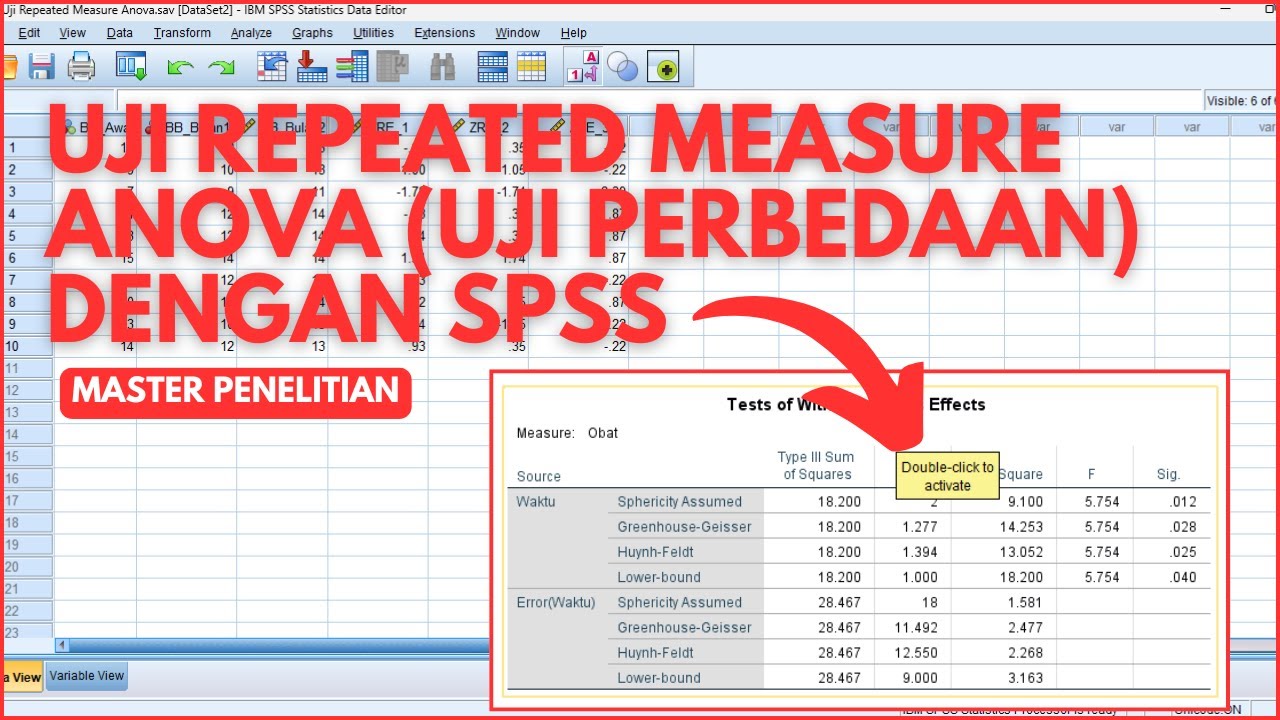Switch to the Data View tab
The image size is (1280, 720).
click(22, 677)
